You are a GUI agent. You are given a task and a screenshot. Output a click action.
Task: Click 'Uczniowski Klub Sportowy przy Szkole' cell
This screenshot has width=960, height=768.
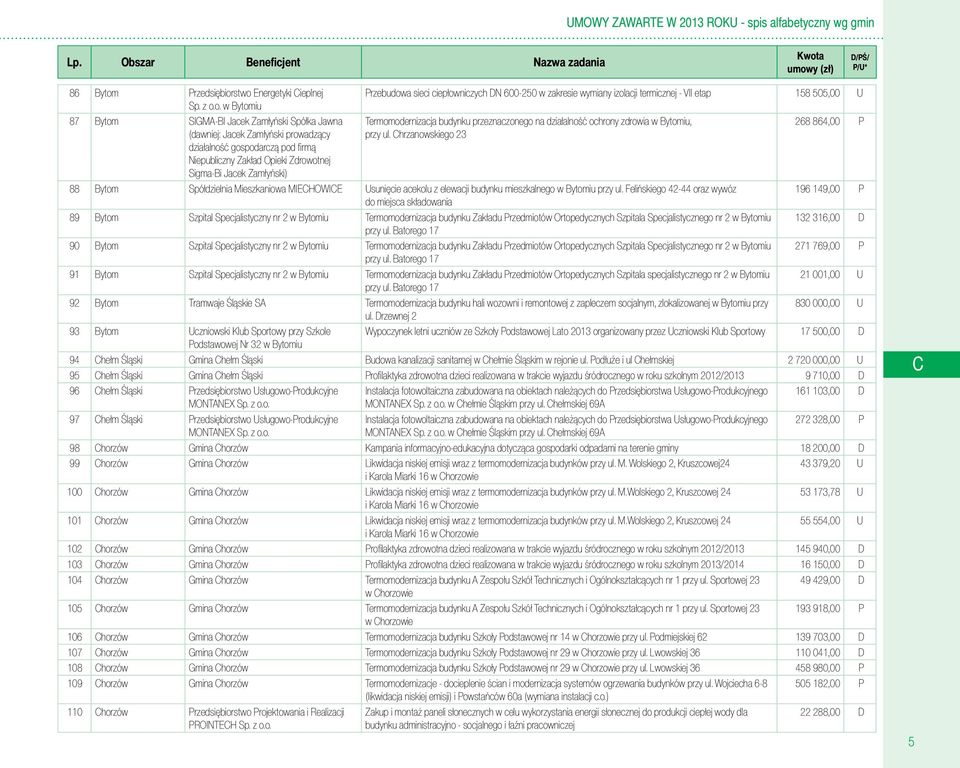[273, 337]
